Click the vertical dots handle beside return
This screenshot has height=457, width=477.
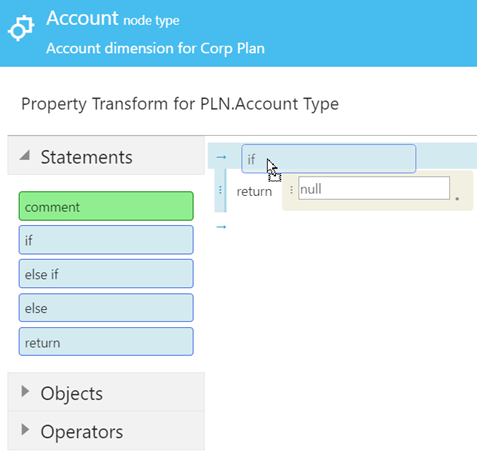click(220, 190)
